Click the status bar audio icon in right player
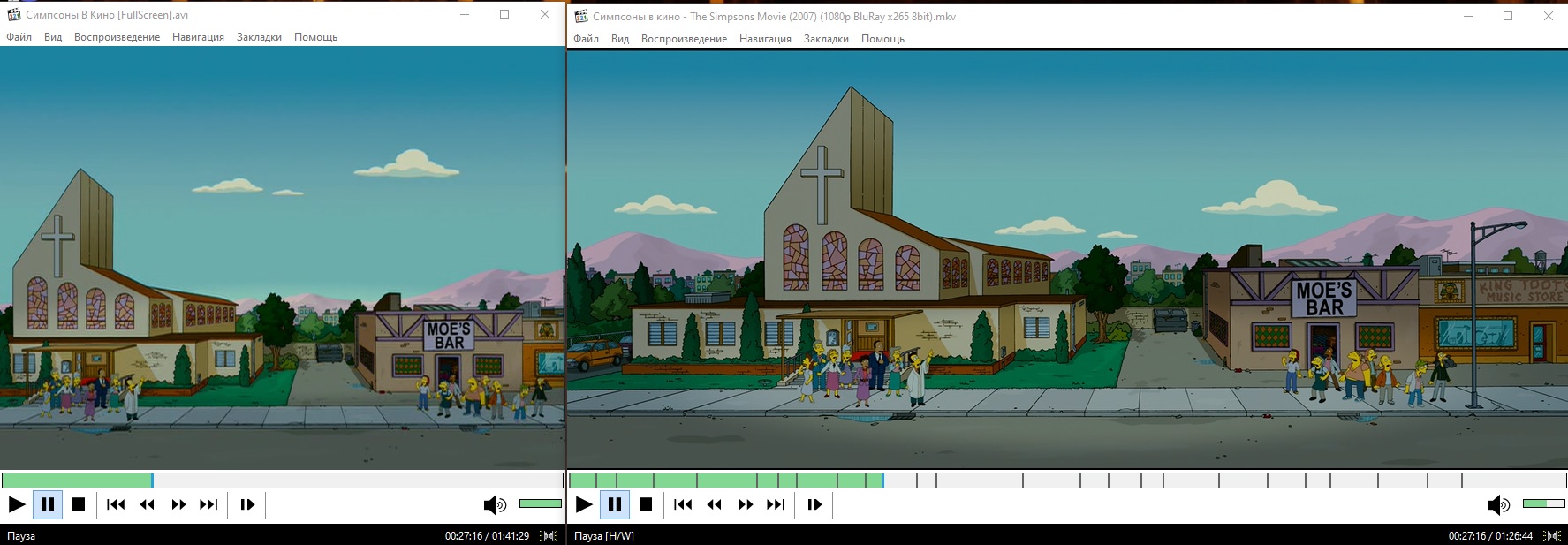1568x545 pixels. click(x=1552, y=535)
